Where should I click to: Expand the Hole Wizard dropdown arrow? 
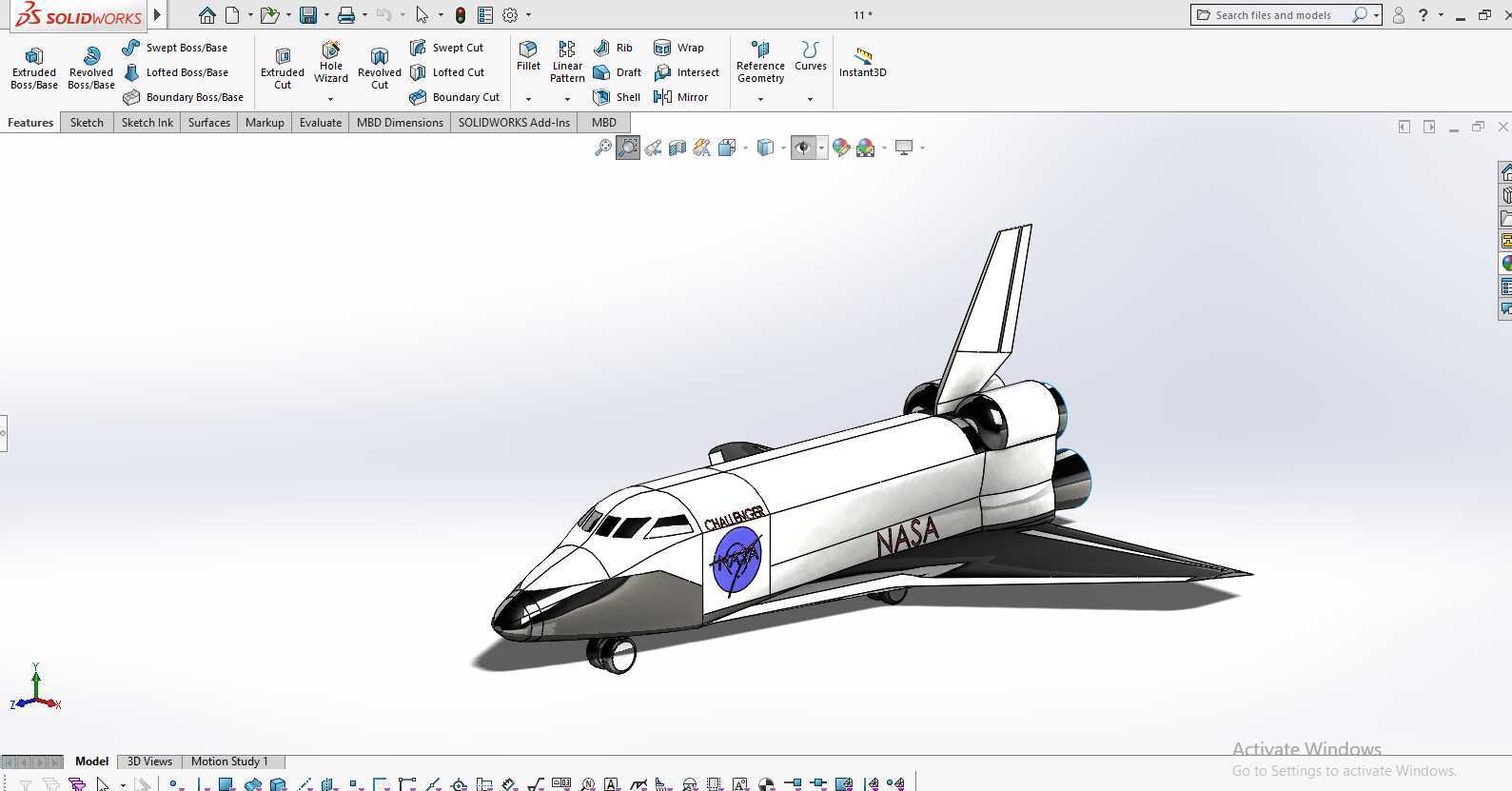click(331, 99)
